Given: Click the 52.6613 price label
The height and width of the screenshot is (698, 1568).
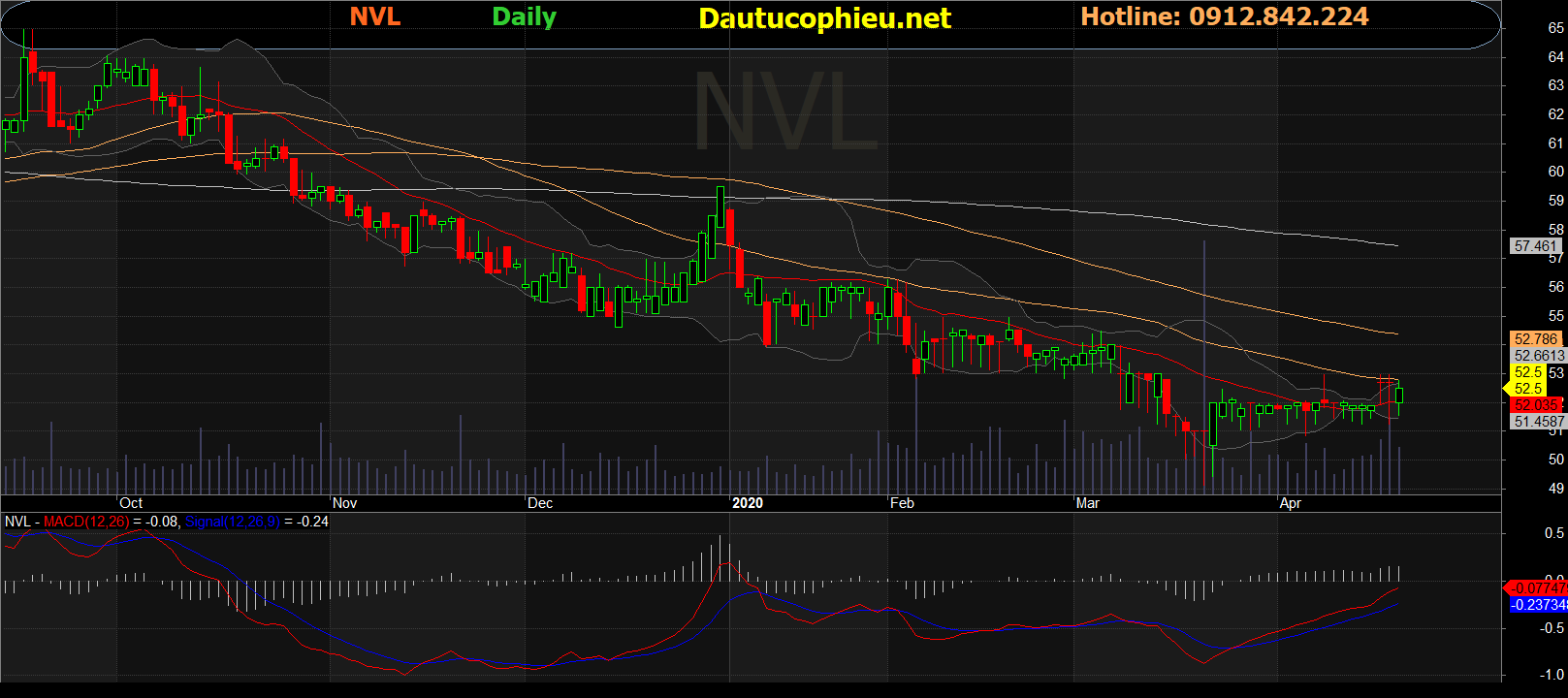Looking at the screenshot, I should pos(1539,356).
